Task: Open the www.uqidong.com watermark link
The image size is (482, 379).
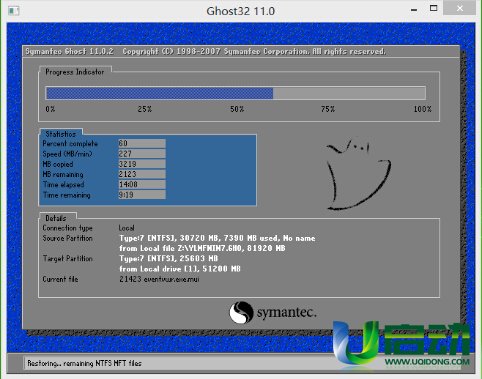Action: [x=427, y=362]
